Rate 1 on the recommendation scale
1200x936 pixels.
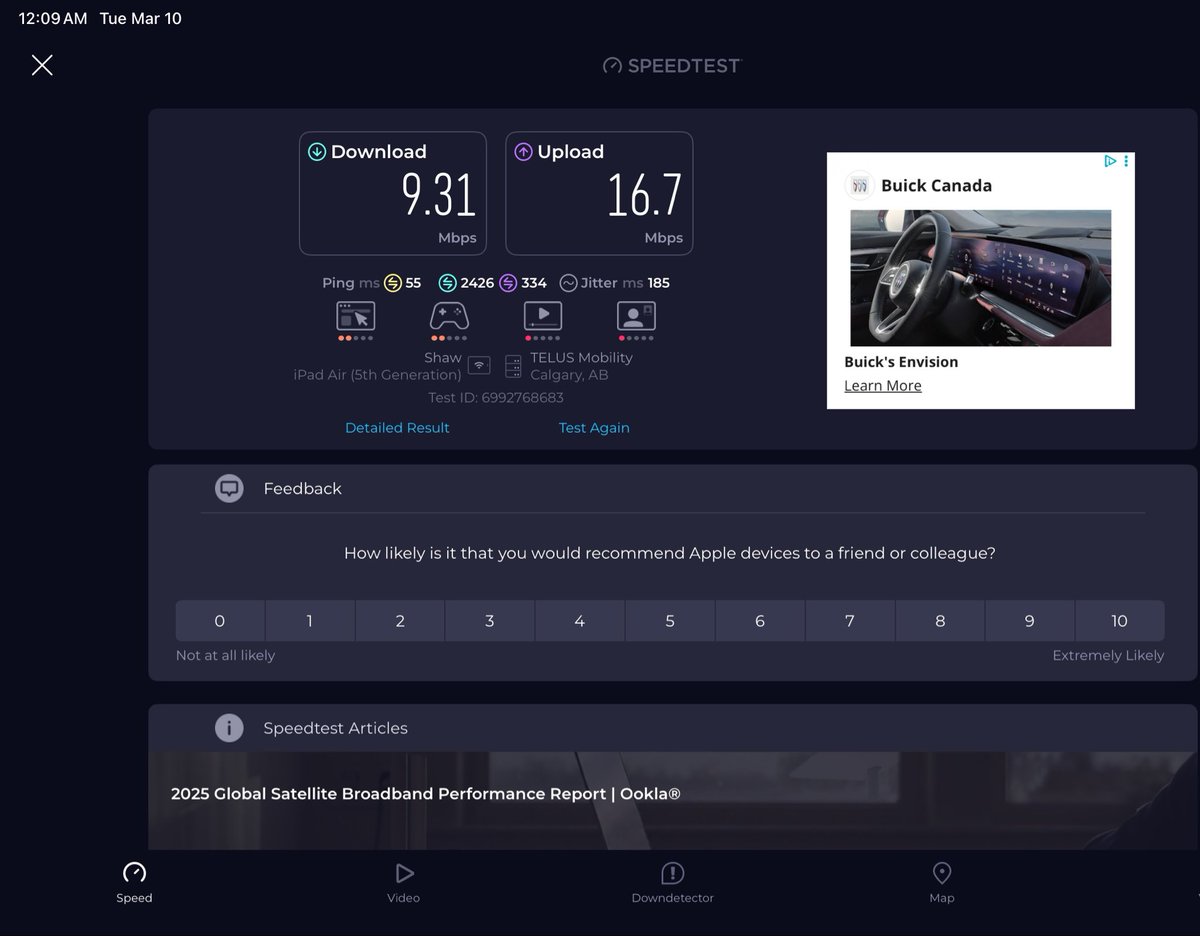coord(310,621)
